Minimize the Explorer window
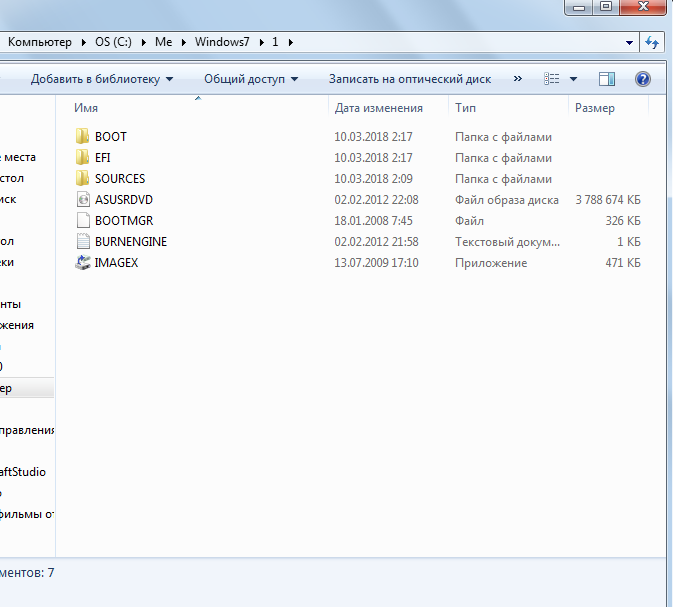Screen dimensions: 673x607 579,7
